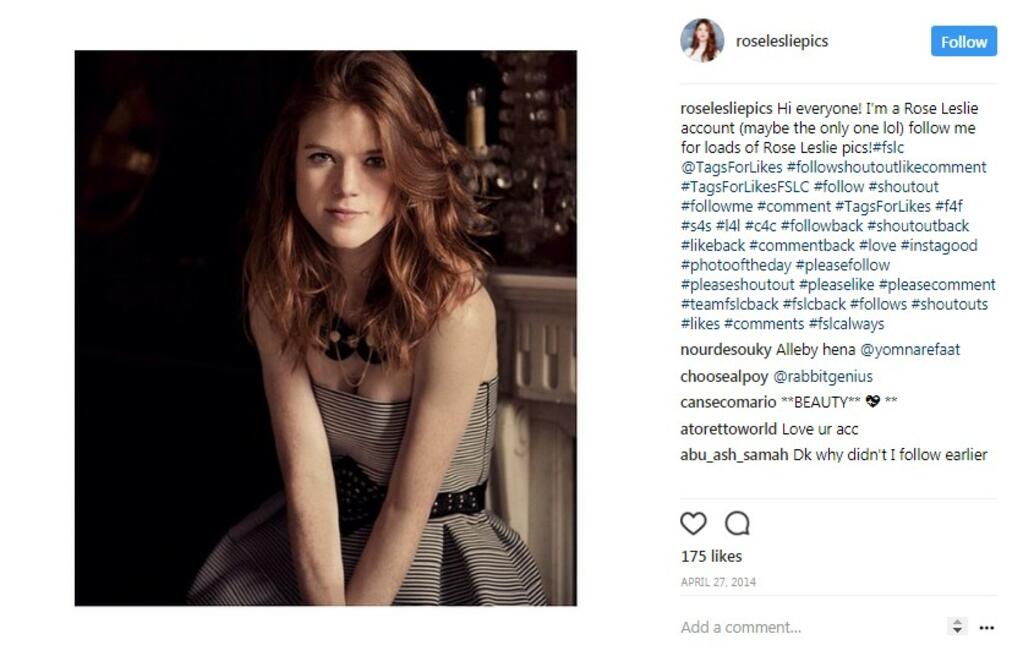Open the roseleslieplcs username in the header
This screenshot has width=1023, height=656.
point(782,41)
